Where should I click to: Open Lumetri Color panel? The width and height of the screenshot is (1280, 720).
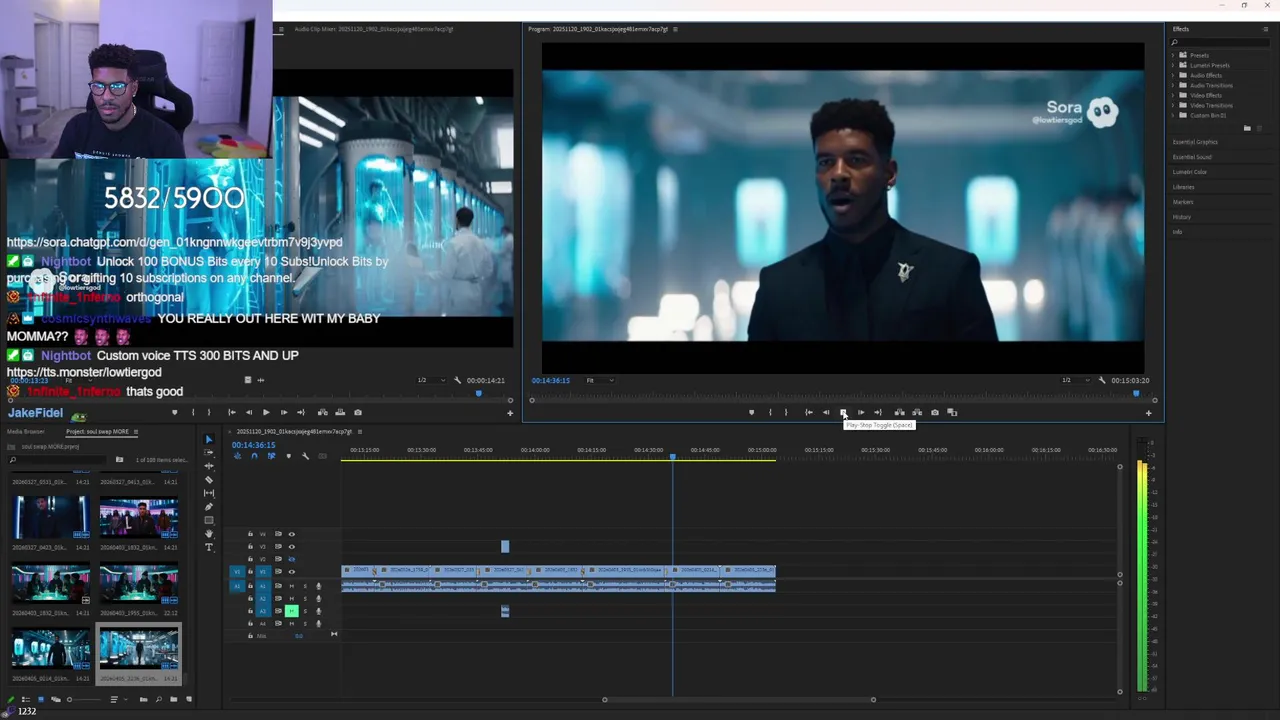point(1190,172)
